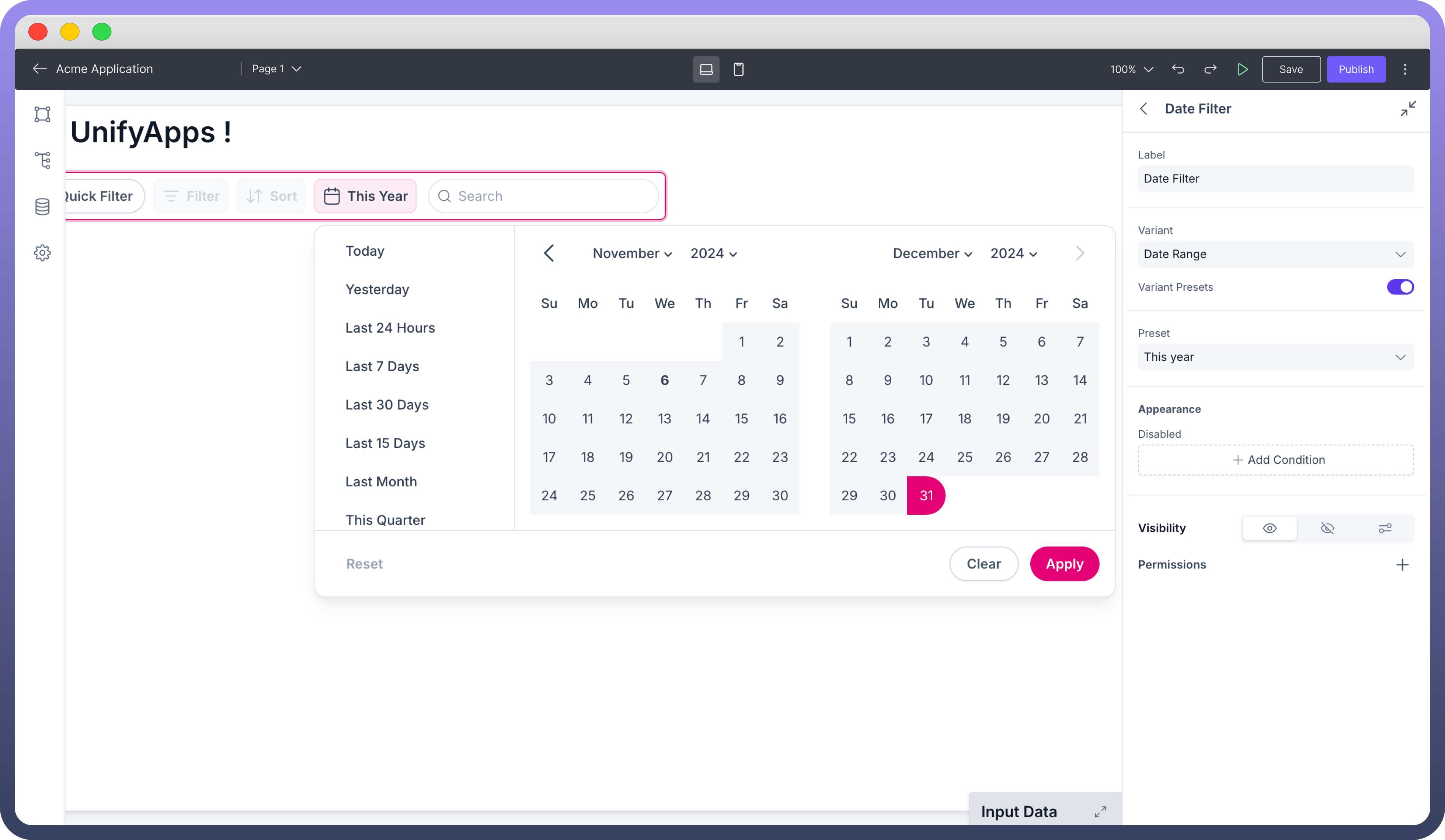Open the November month selector dropdown
The image size is (1445, 840).
[x=631, y=253]
